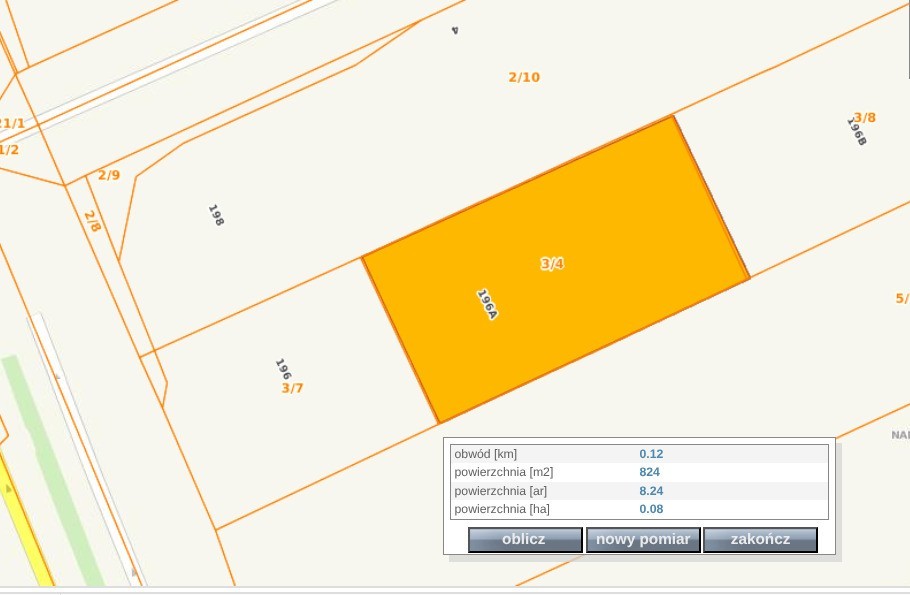Click the parcel label 21/1

coord(12,123)
